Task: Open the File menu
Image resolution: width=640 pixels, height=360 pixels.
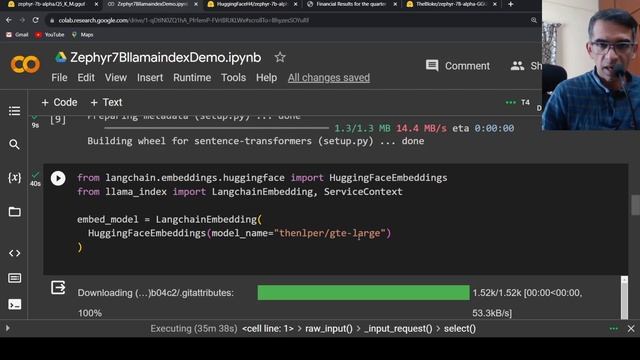Action: pos(59,78)
